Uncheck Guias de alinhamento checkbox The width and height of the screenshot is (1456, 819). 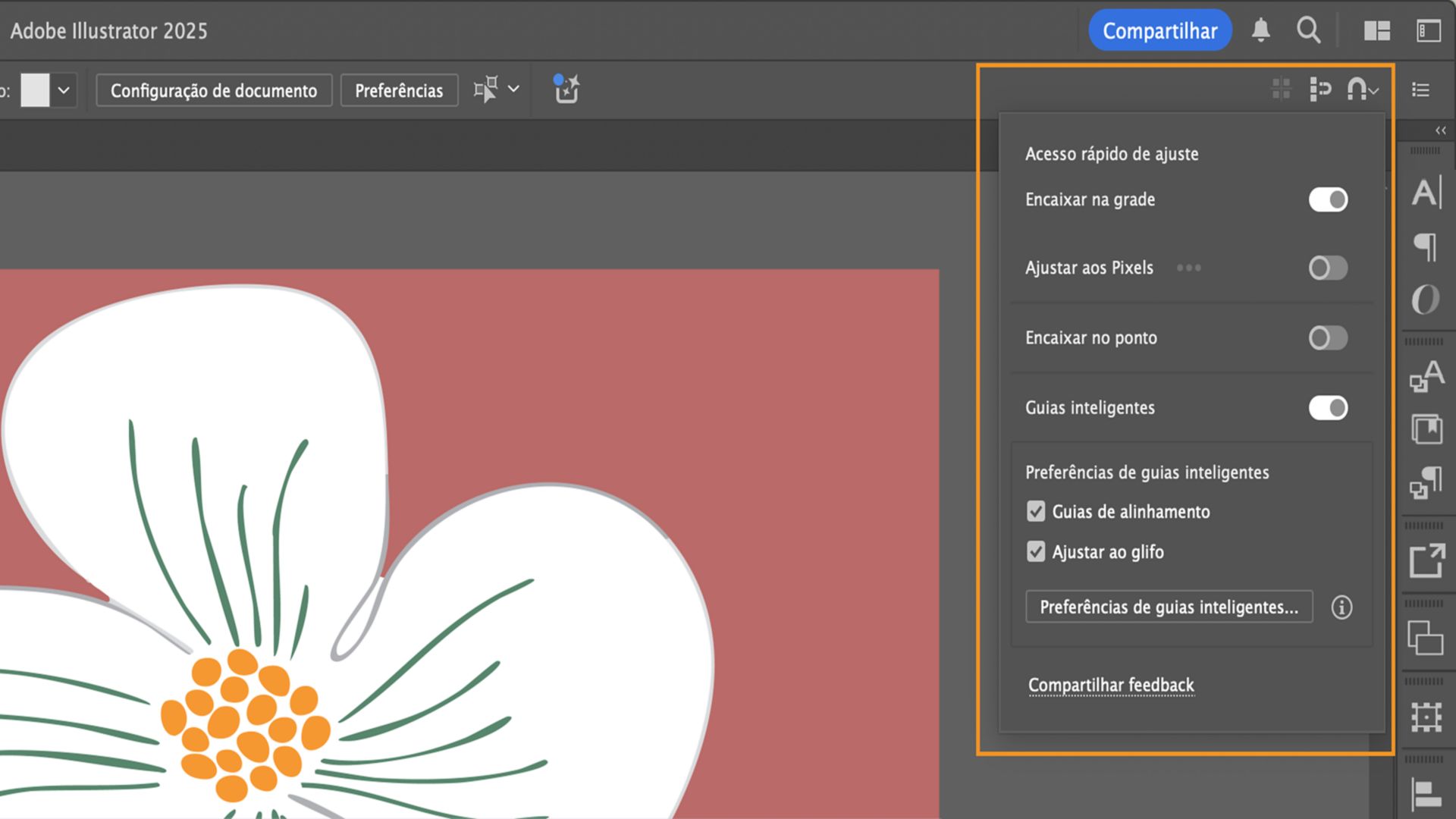[x=1036, y=511]
